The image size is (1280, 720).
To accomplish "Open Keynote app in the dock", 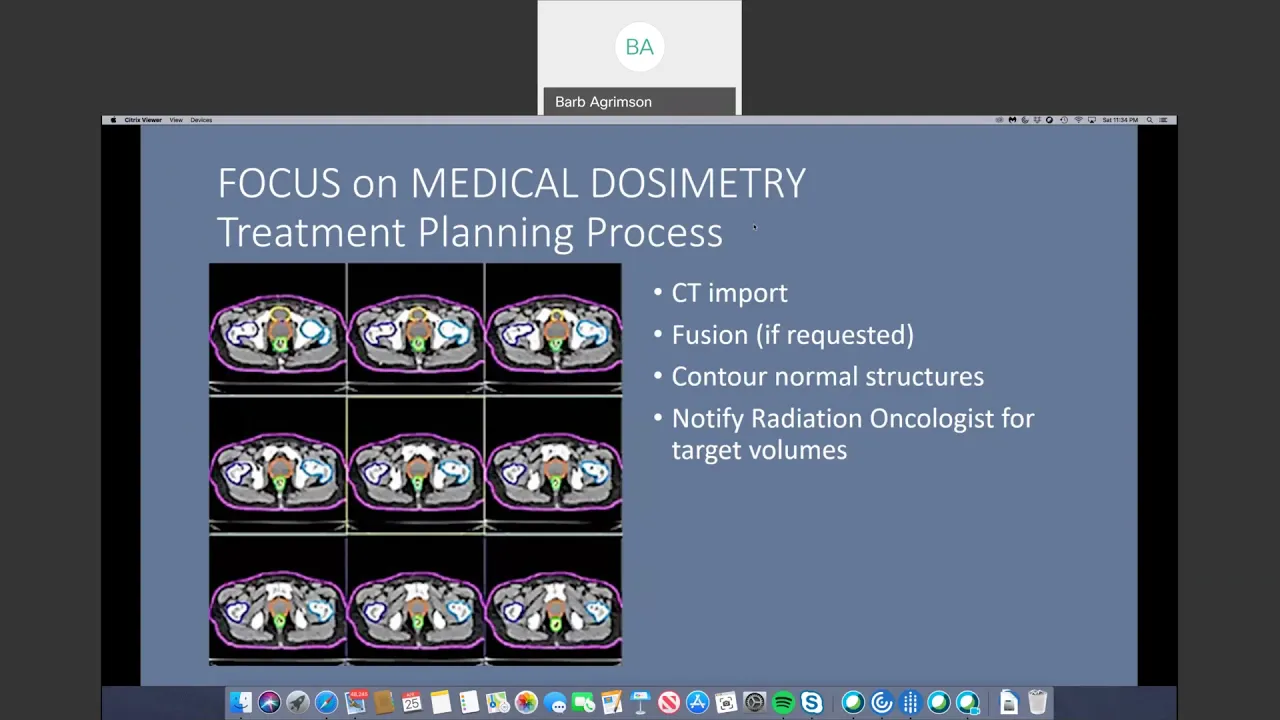I will 640,703.
